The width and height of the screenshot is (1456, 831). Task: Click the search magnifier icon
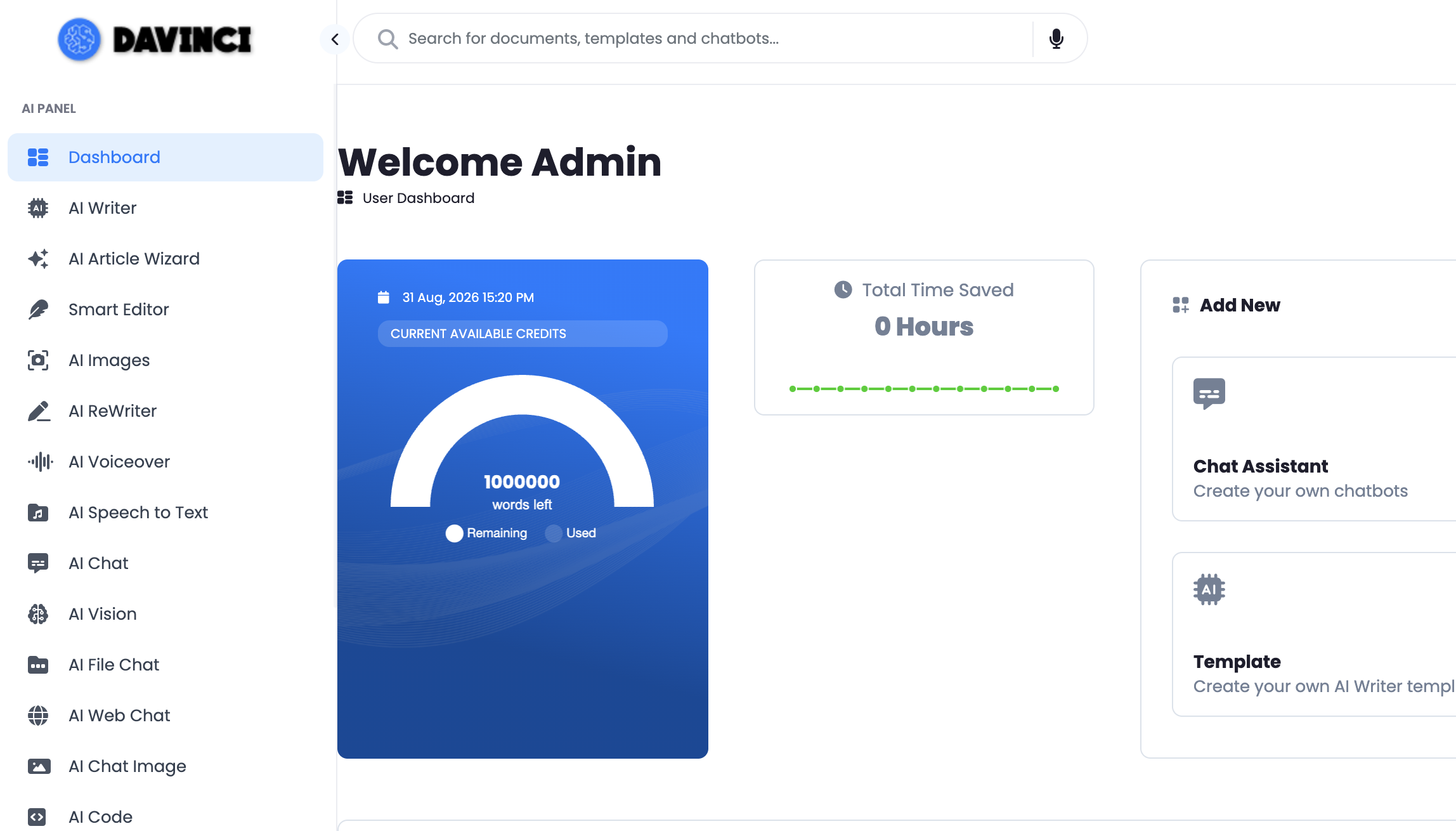click(387, 39)
